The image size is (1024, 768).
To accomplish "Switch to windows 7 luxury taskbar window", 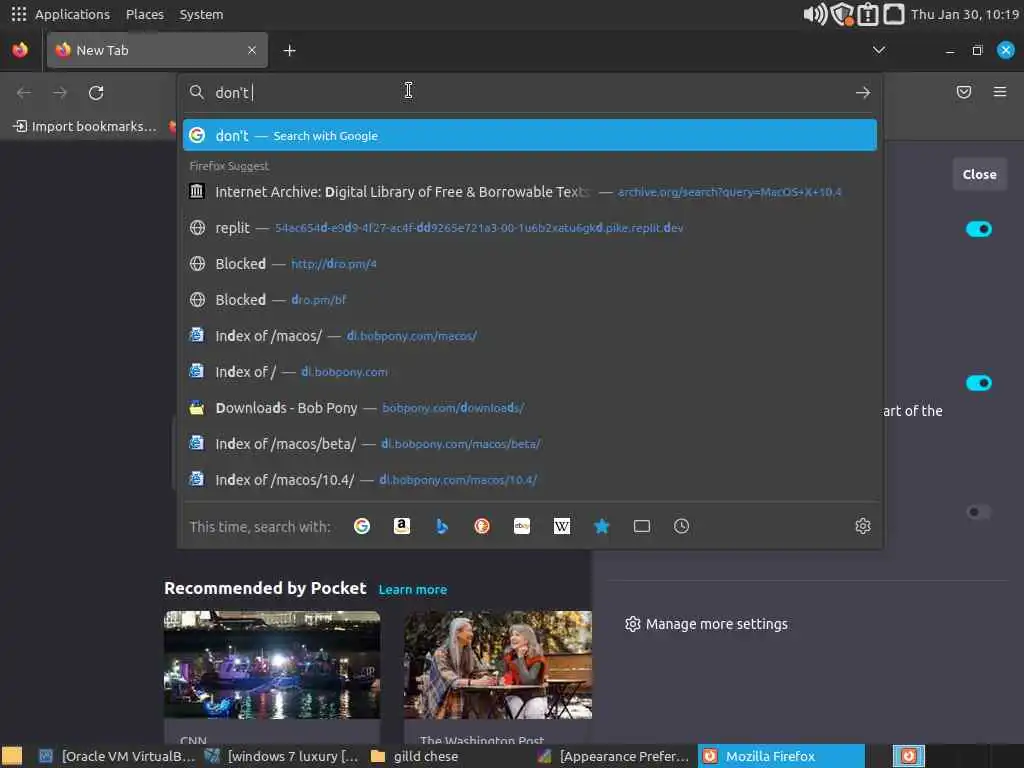I will pyautogui.click(x=282, y=756).
